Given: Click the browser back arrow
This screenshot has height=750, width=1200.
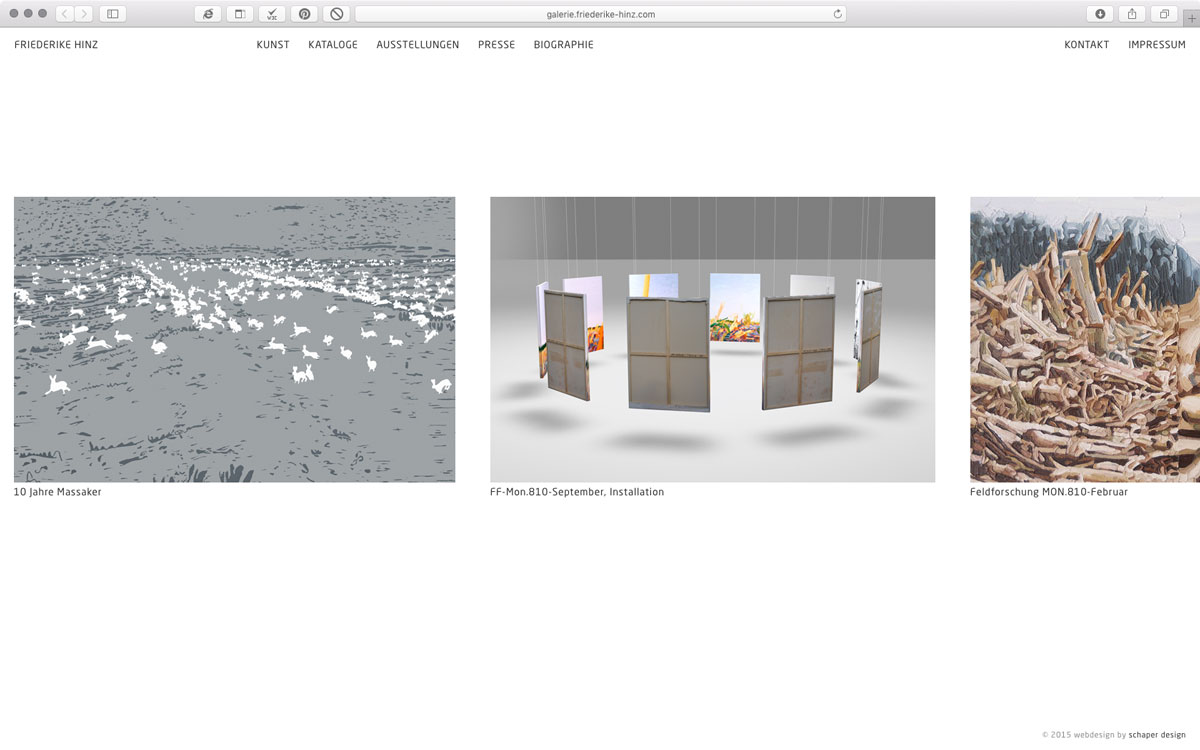Looking at the screenshot, I should (x=65, y=14).
